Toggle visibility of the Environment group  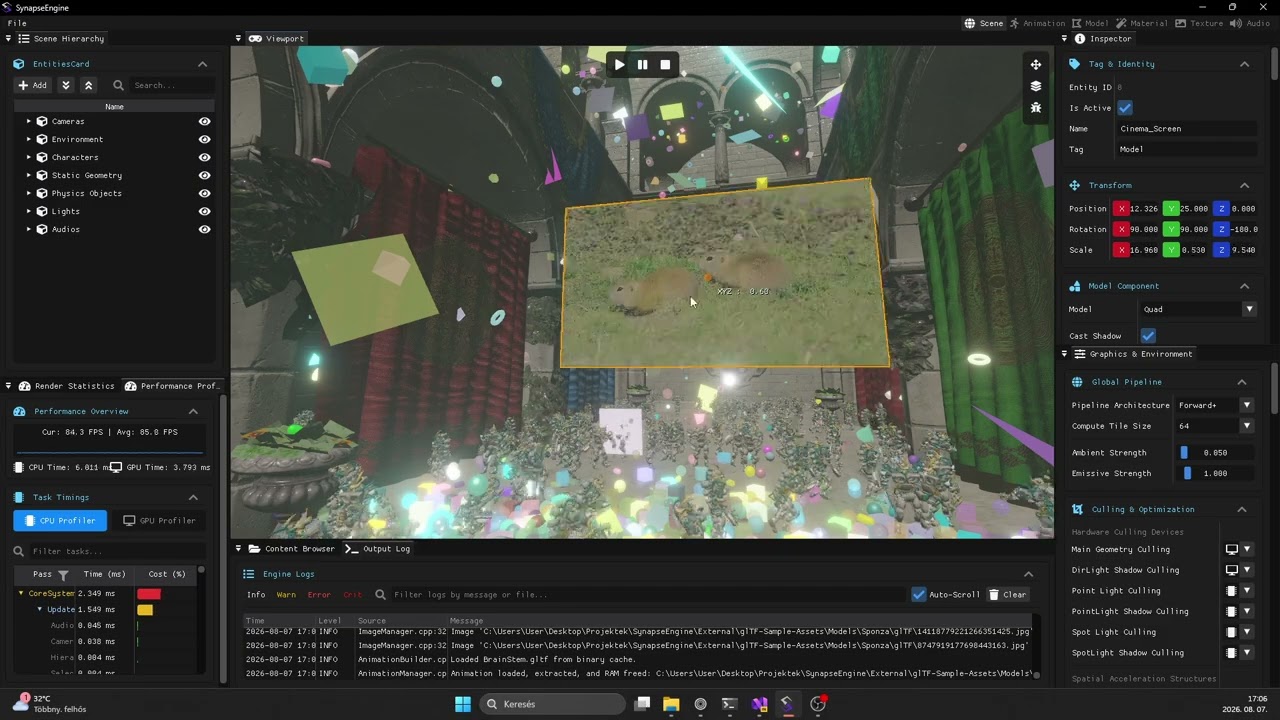pos(204,139)
